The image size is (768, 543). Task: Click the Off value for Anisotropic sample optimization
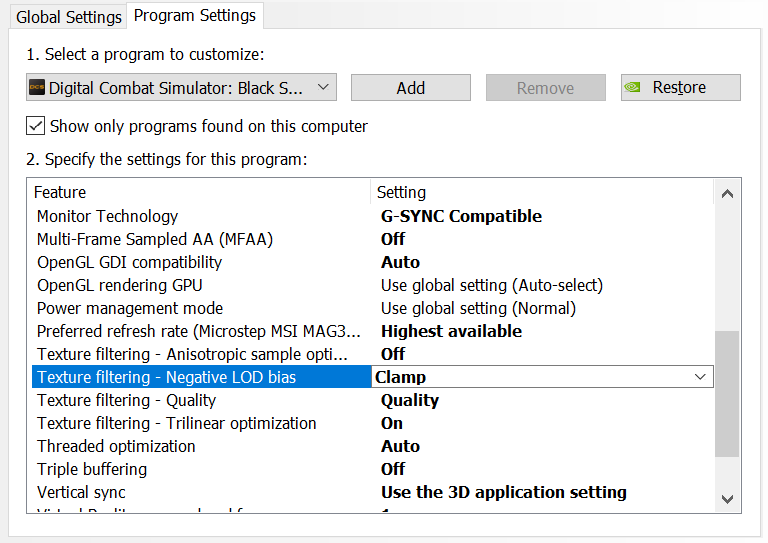[393, 354]
